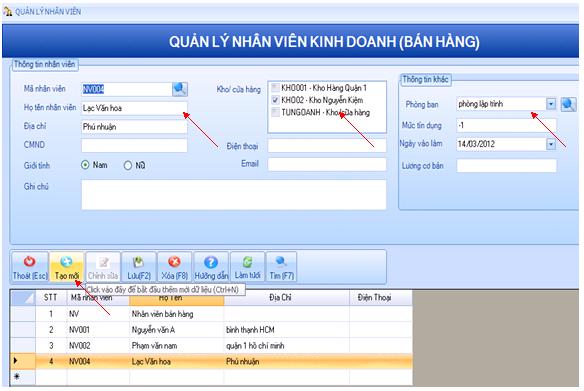Image resolution: width=584 pixels, height=391 pixels.
Task: Click the grid select-all corner cell
Action: (x=23, y=298)
